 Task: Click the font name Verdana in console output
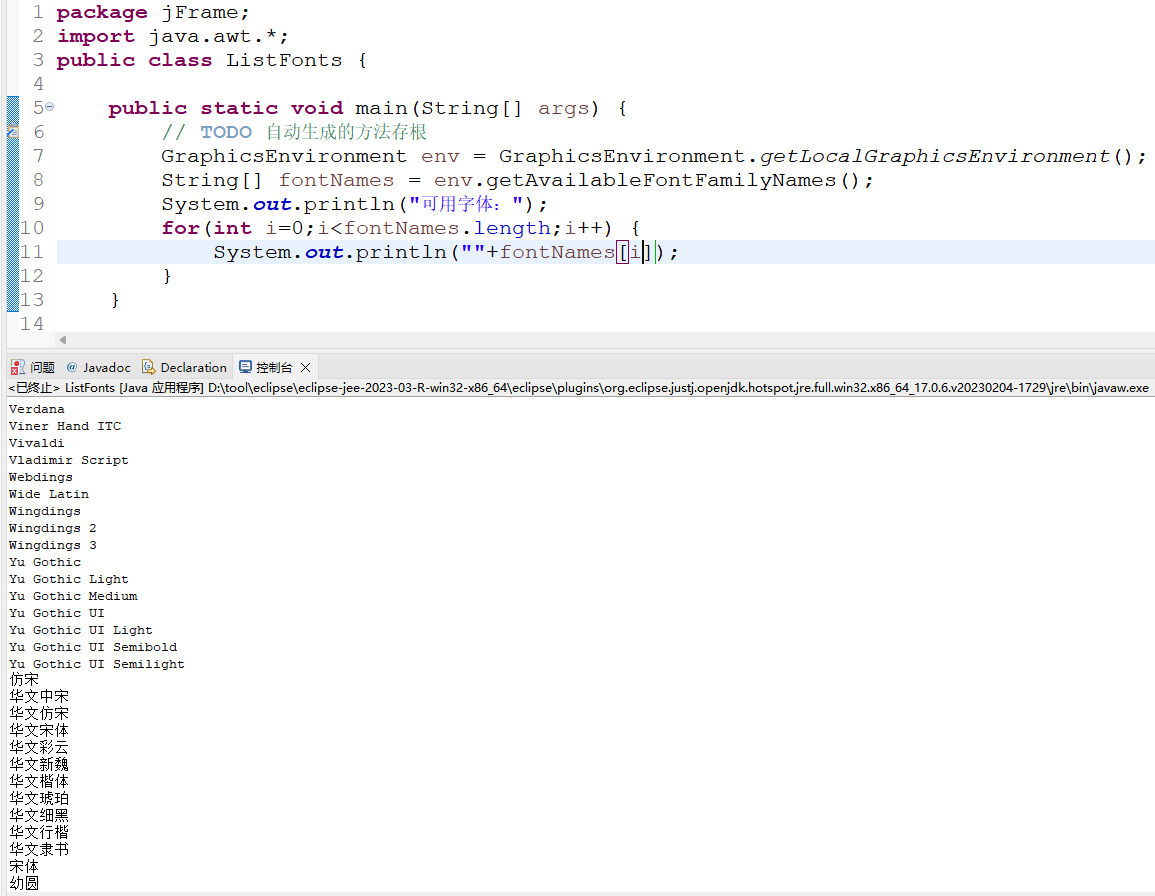point(36,408)
